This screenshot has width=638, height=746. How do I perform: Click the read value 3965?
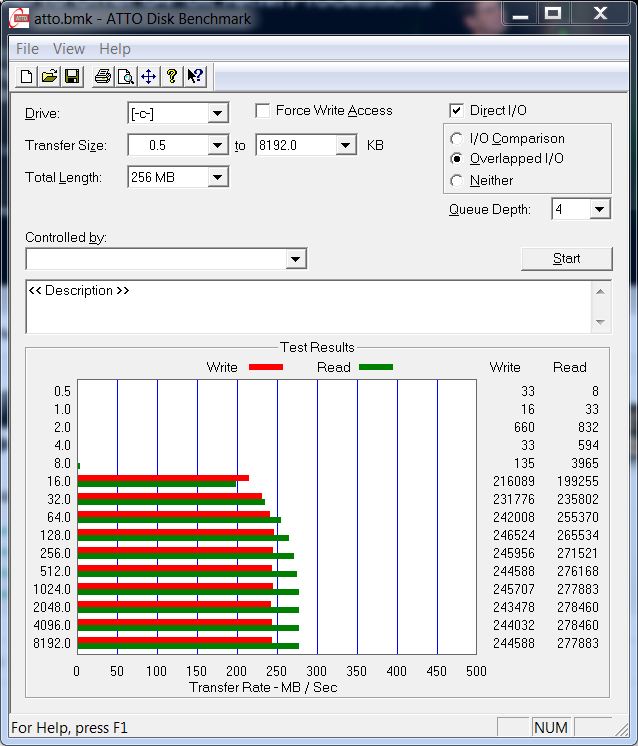[x=585, y=463]
